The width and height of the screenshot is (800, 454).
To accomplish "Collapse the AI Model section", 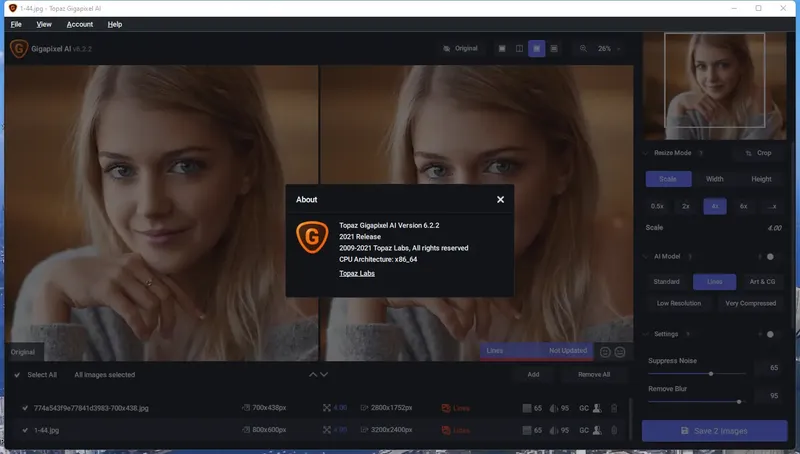I will 645,256.
